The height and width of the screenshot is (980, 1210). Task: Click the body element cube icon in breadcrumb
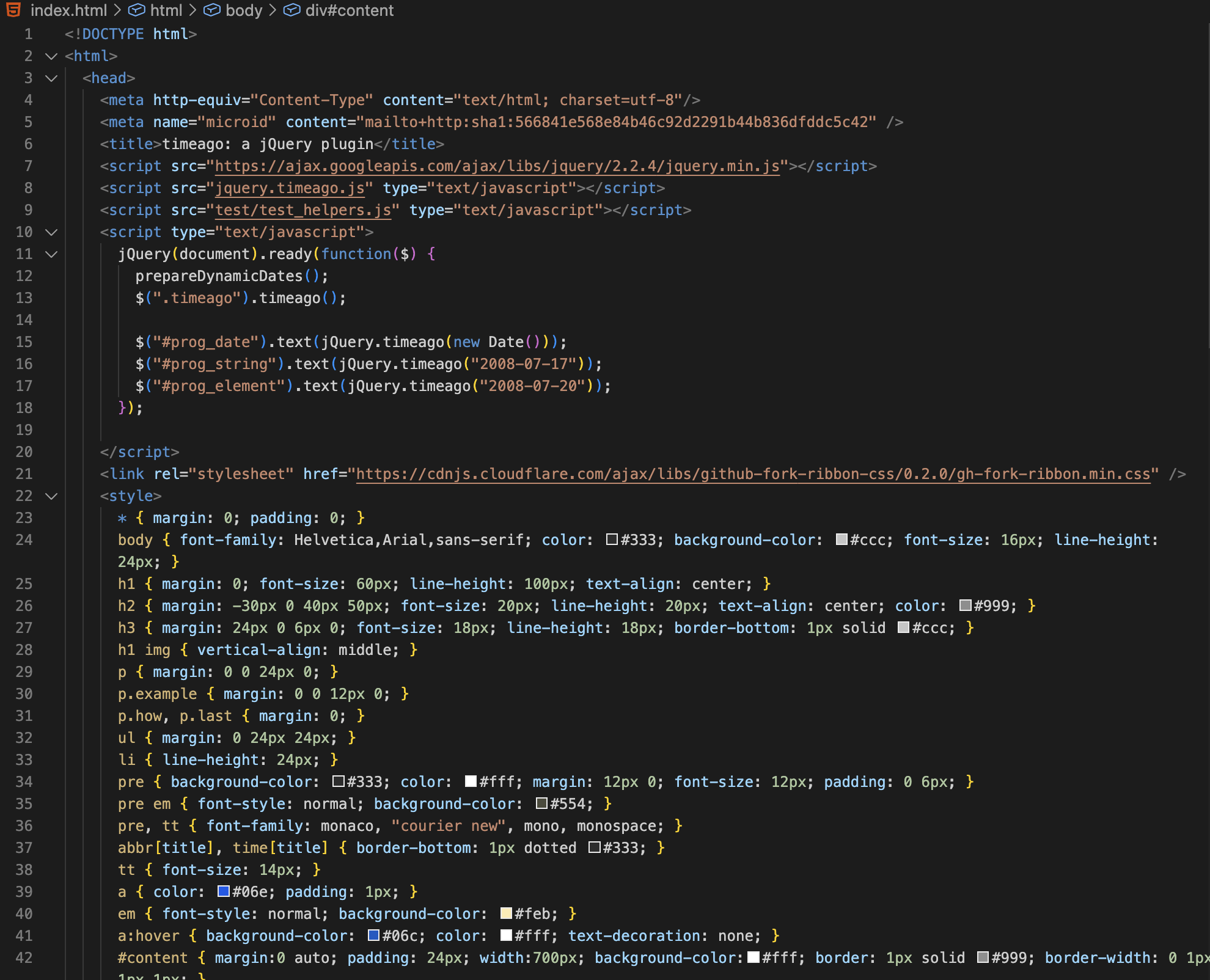(211, 10)
